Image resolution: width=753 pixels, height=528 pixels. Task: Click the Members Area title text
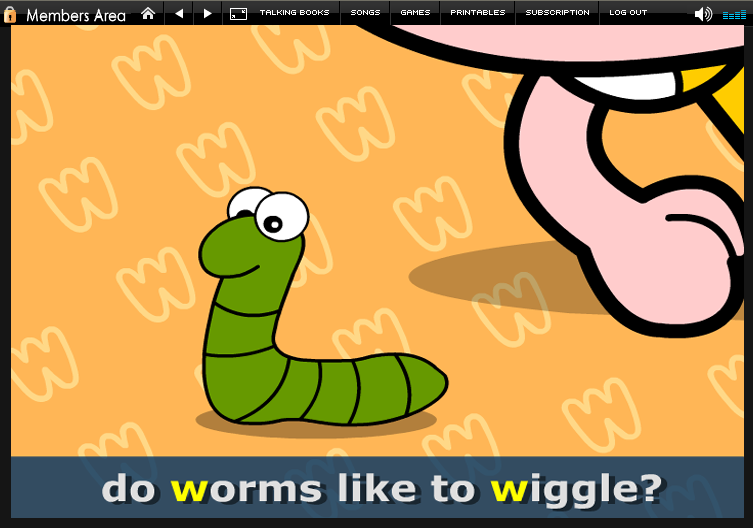click(76, 15)
